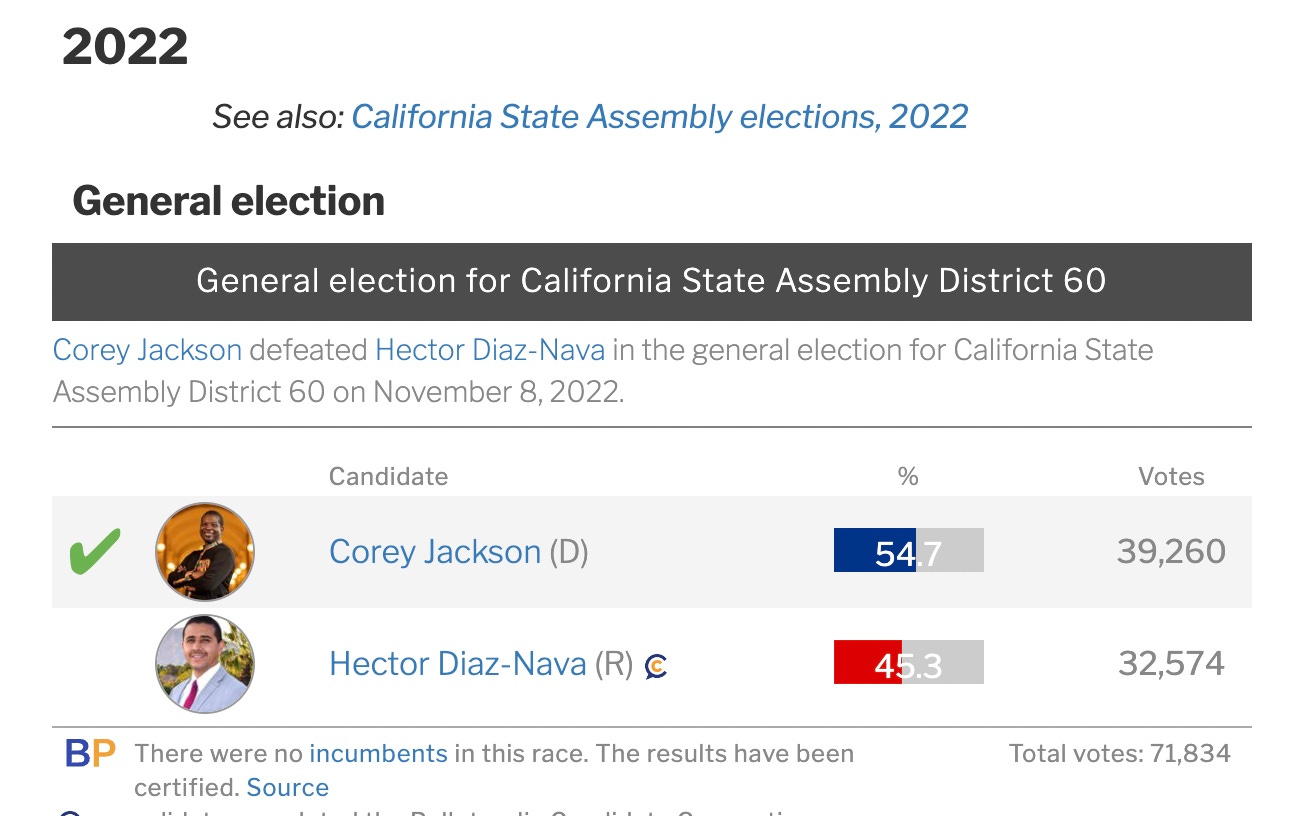Visit the incumbents link in the footnote
This screenshot has height=816, width=1304.
(378, 753)
